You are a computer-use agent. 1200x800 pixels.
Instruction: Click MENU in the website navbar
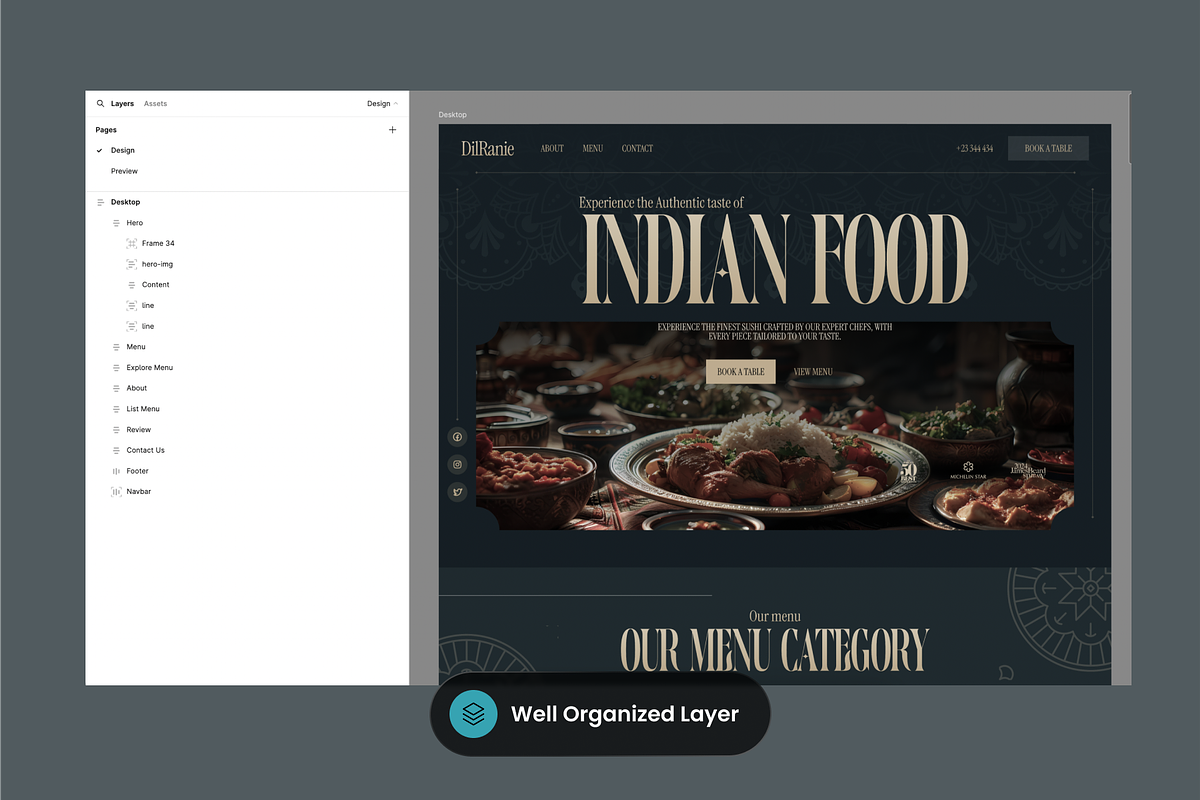pyautogui.click(x=593, y=148)
